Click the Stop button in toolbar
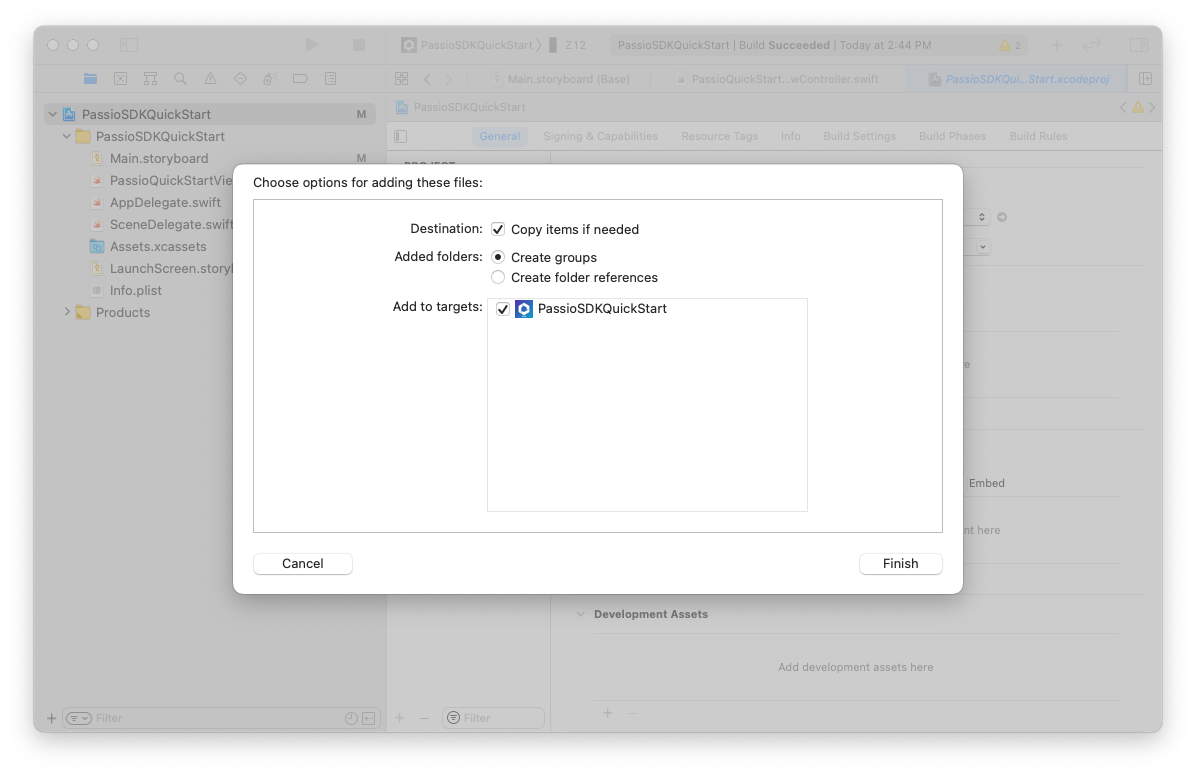The image size is (1196, 774). 358,45
